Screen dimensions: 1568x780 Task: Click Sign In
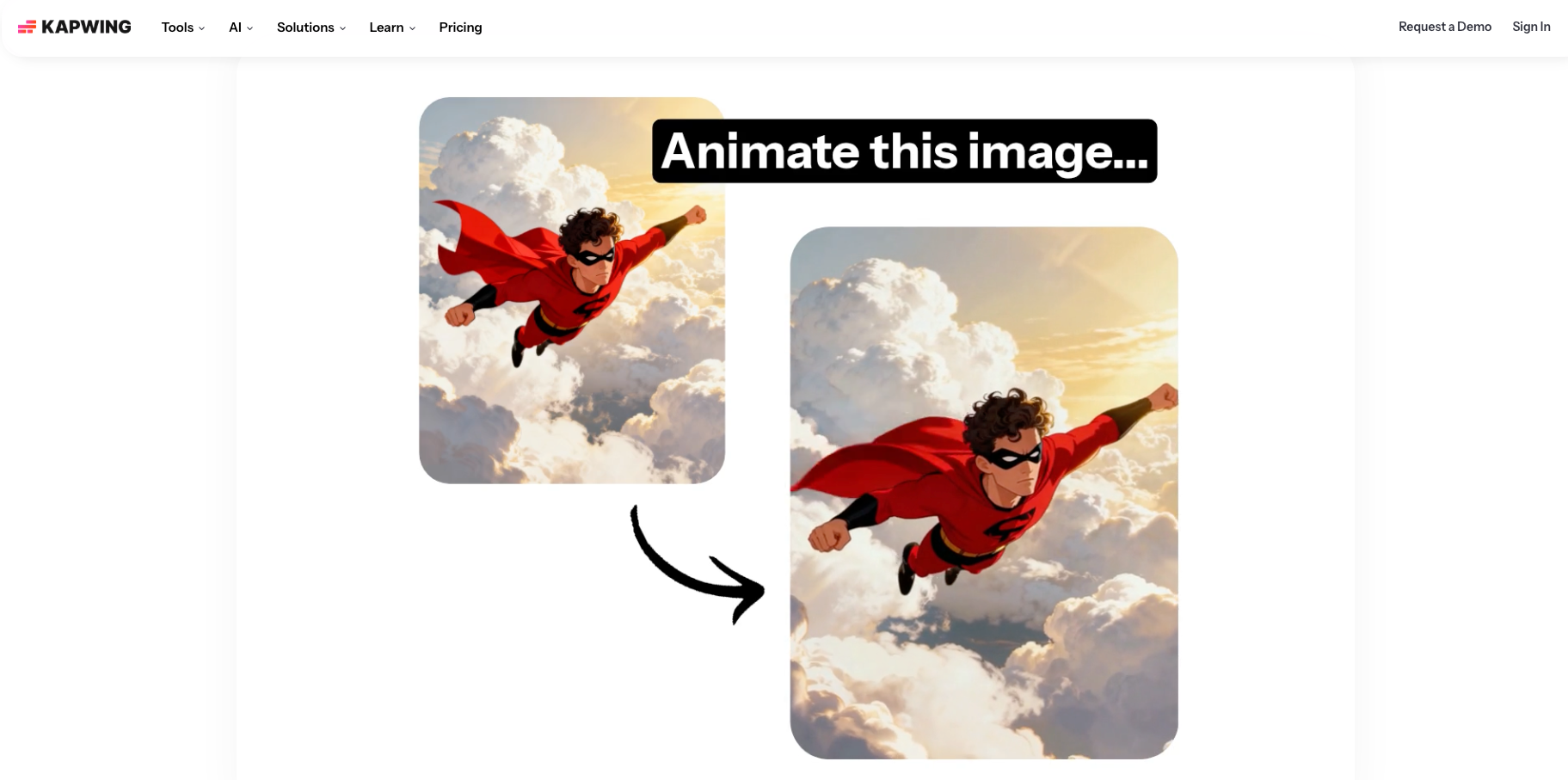[x=1531, y=27]
